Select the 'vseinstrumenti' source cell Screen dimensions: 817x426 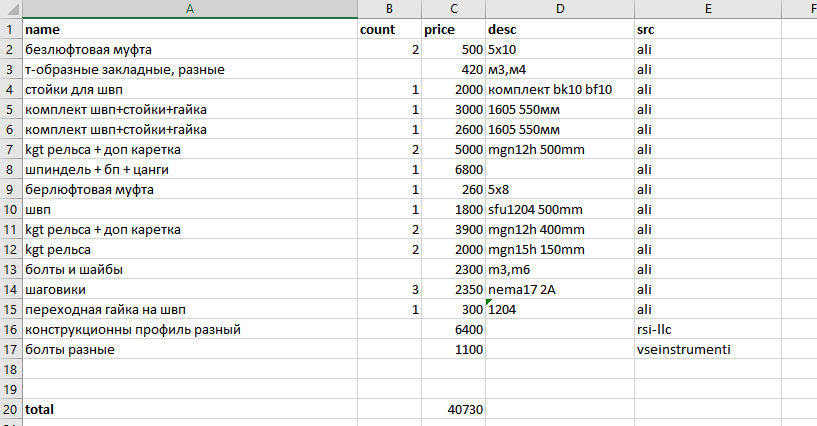708,349
